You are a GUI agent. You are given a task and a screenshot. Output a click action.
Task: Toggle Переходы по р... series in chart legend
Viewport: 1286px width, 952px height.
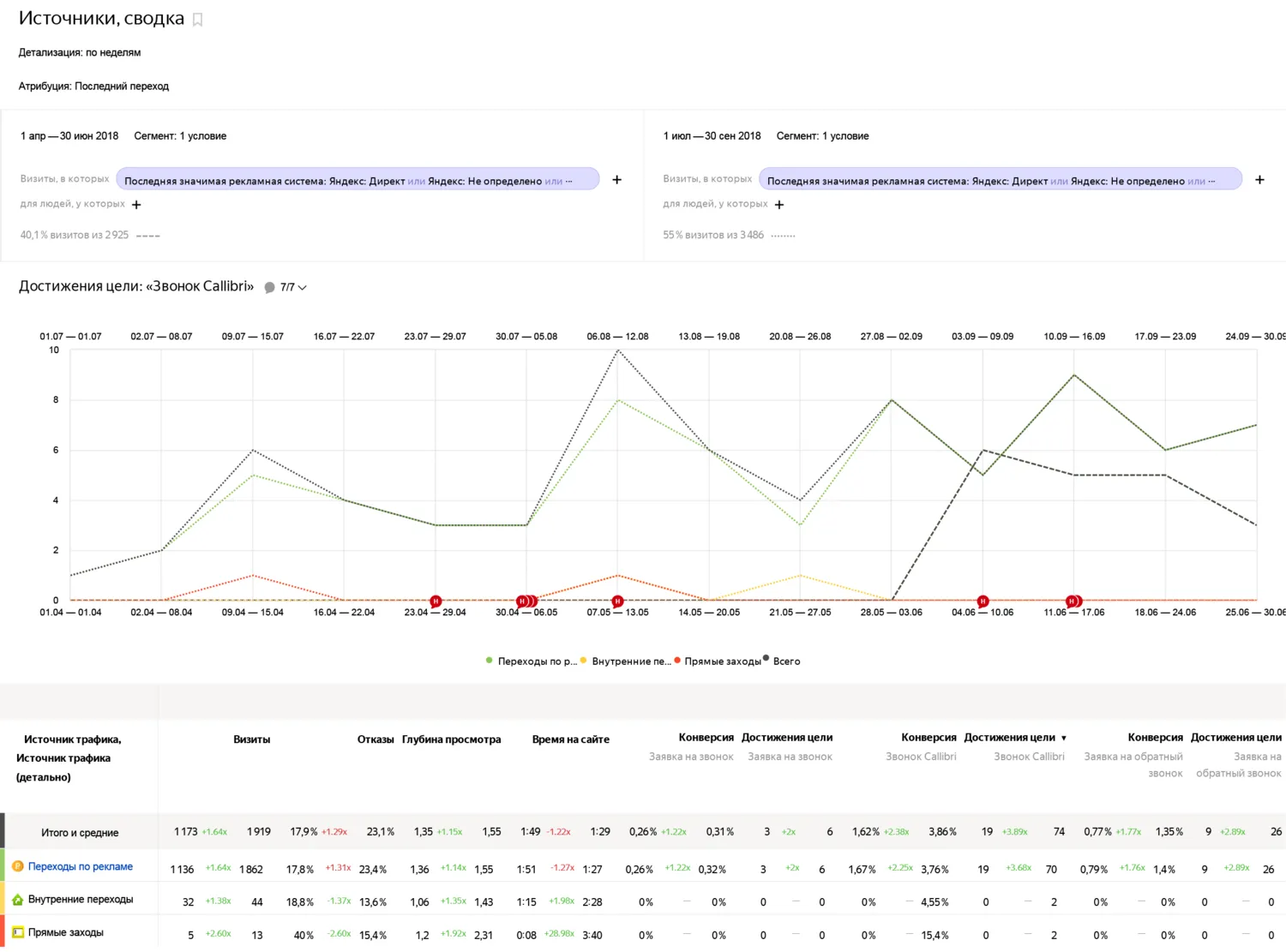tap(532, 661)
